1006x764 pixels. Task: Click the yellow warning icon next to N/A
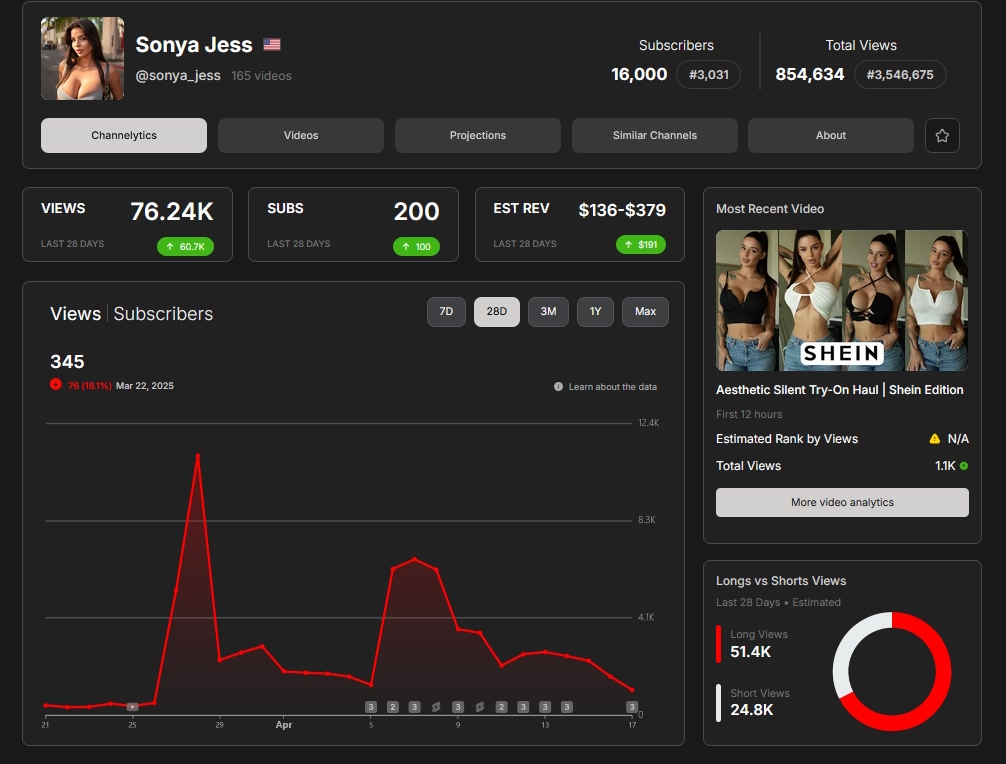(934, 439)
